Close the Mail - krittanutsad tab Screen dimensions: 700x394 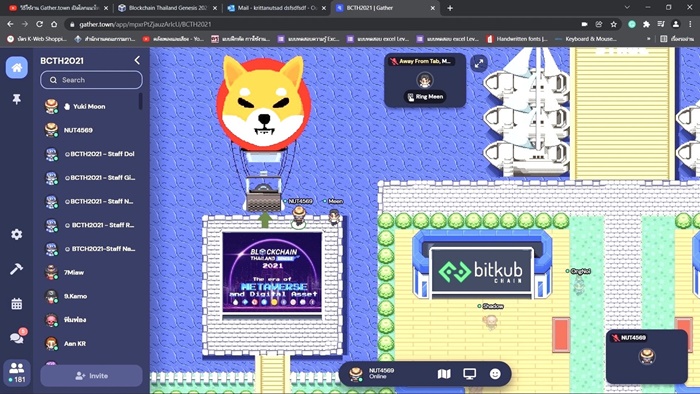click(x=324, y=8)
